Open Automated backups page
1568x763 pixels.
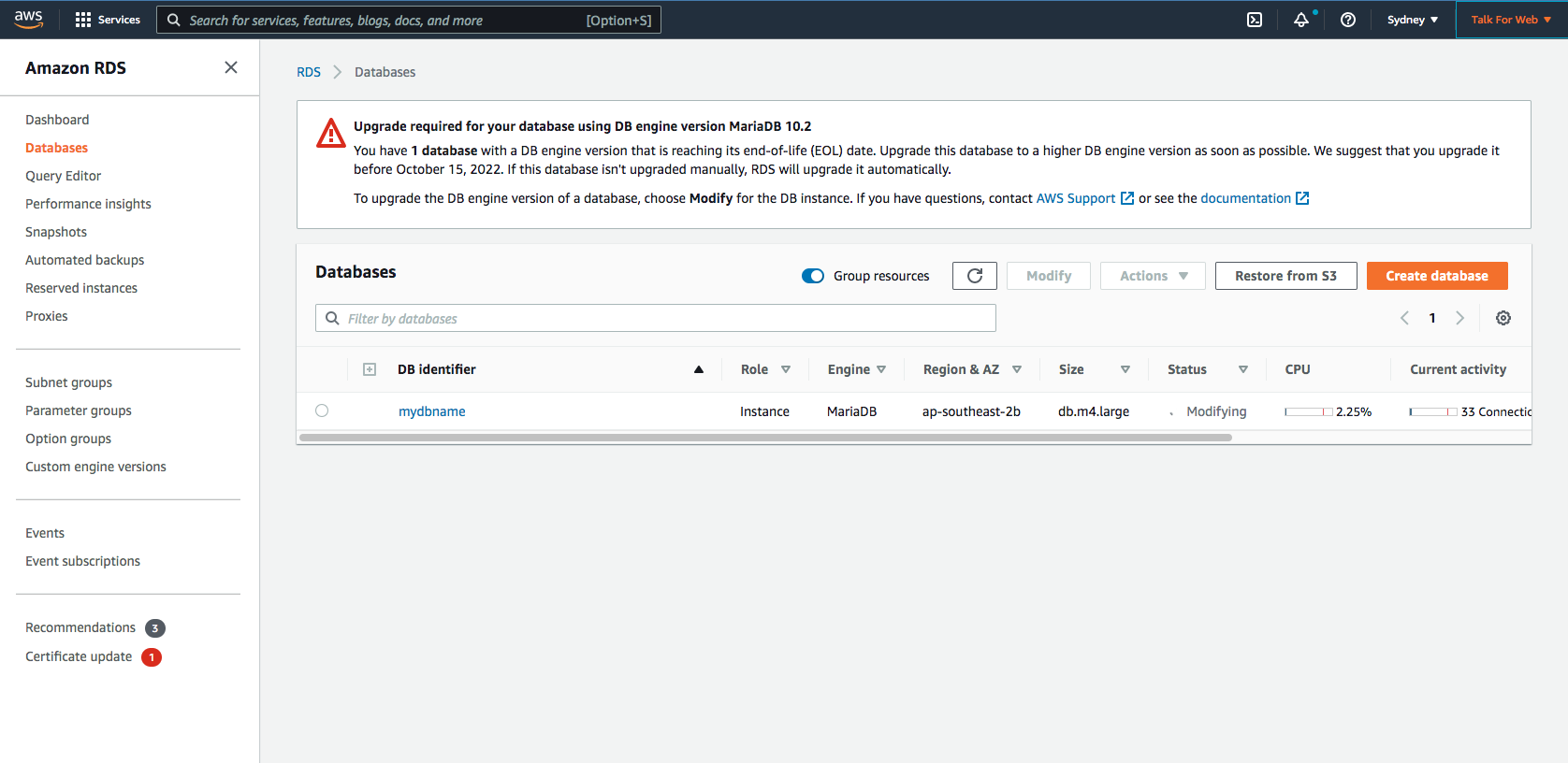84,260
